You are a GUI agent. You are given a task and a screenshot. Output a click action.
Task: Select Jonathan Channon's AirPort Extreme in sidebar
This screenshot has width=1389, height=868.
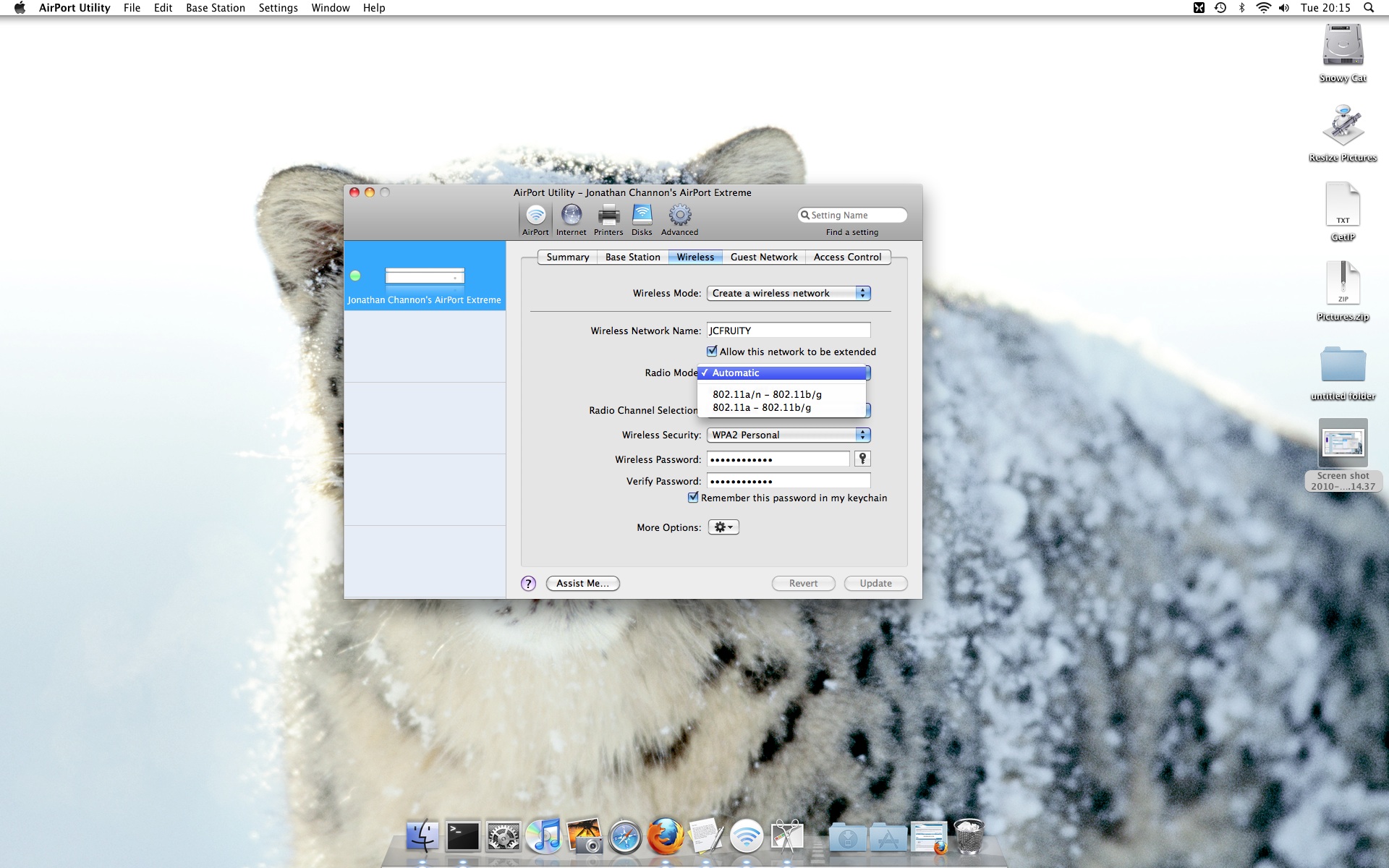(x=425, y=276)
